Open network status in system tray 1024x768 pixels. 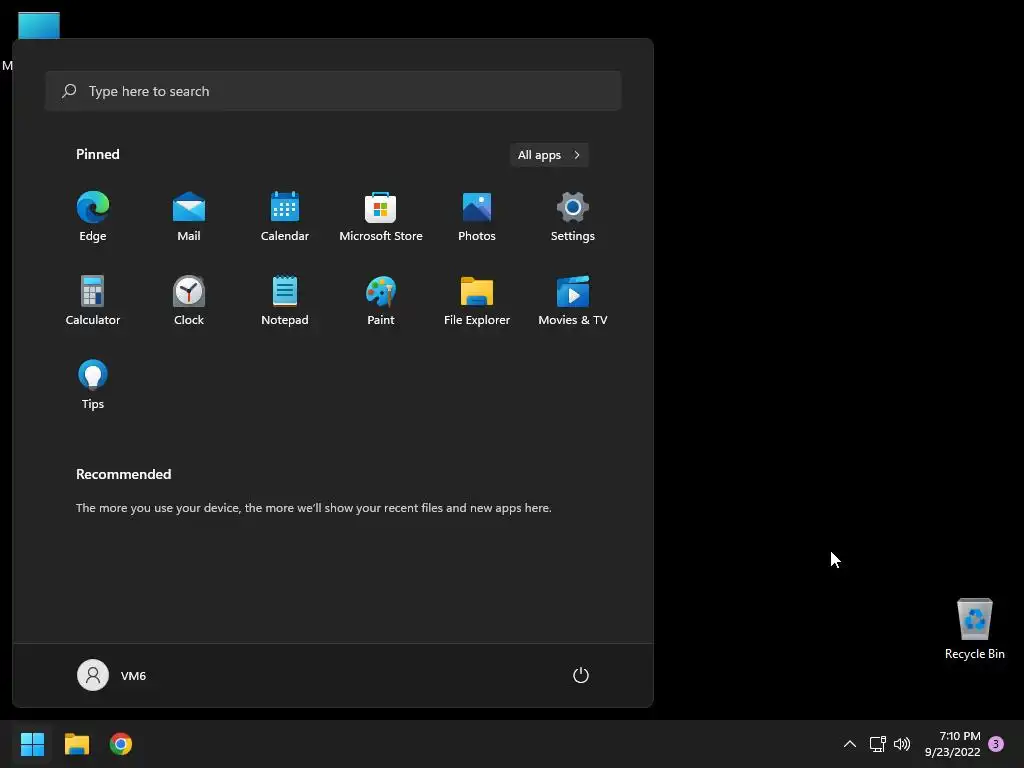877,744
